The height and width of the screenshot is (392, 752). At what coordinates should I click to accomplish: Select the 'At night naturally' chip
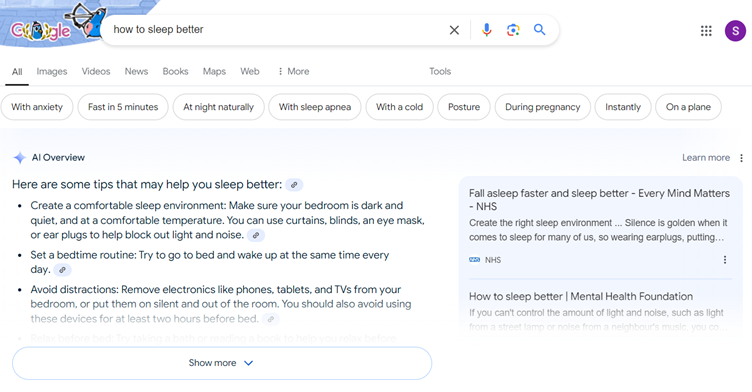pyautogui.click(x=218, y=107)
